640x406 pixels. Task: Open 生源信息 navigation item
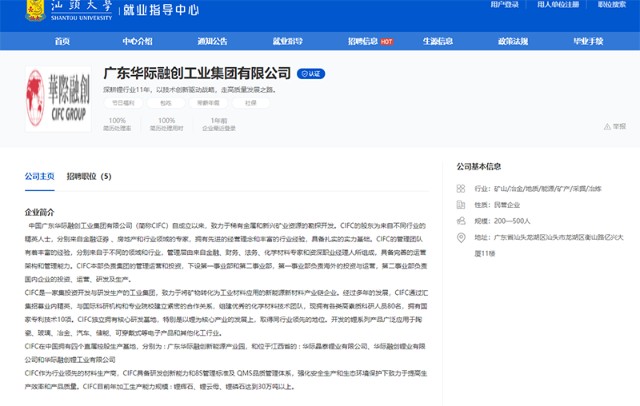[x=438, y=41]
